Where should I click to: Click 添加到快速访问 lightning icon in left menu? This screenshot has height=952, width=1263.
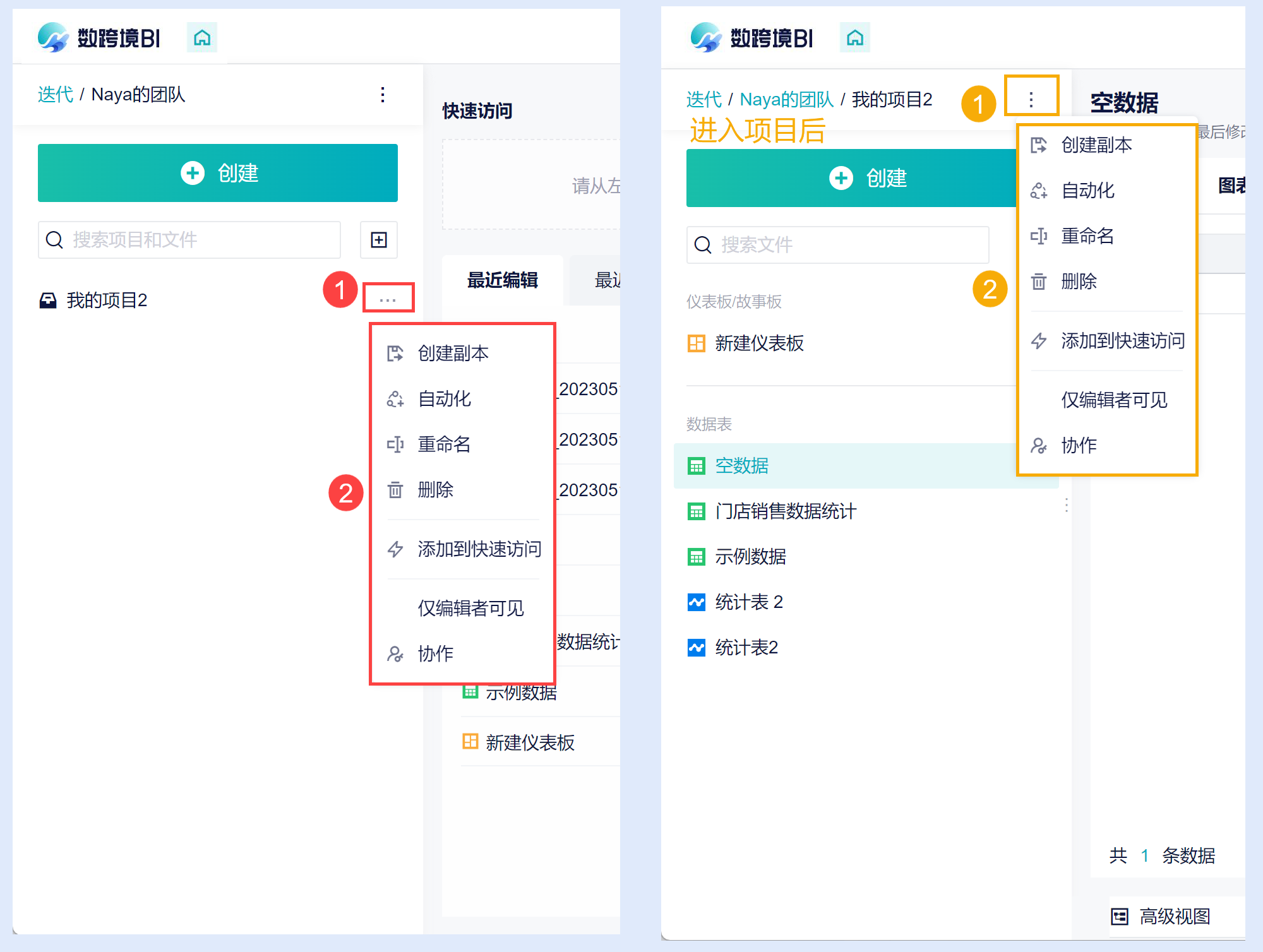[x=395, y=549]
